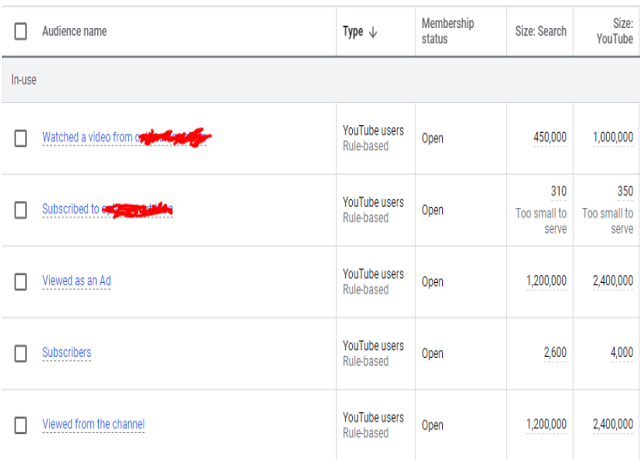
Task: Click the 'Membership status' column header
Action: [x=447, y=31]
